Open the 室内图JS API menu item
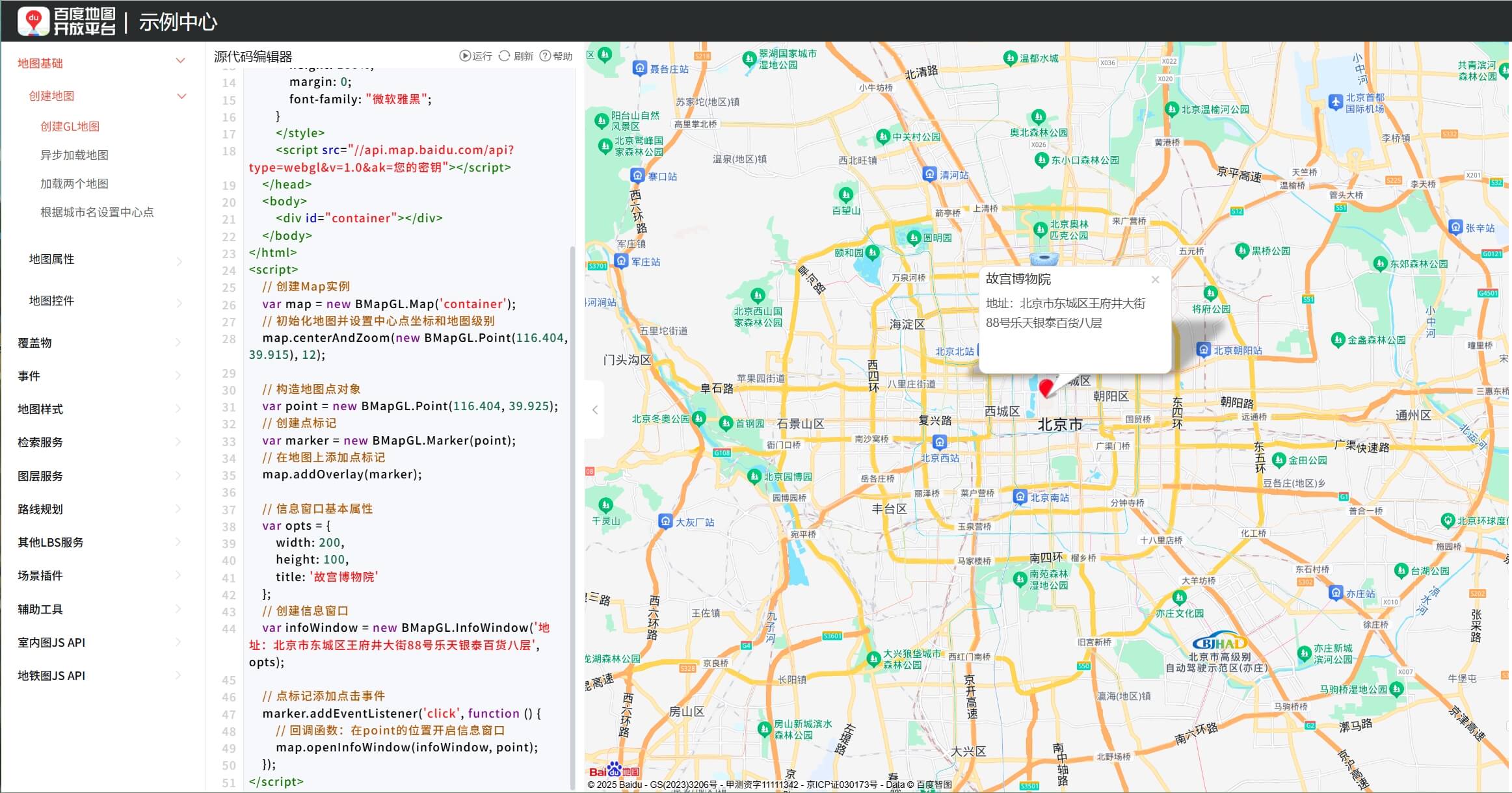Viewport: 1512px width, 793px height. pyautogui.click(x=51, y=643)
